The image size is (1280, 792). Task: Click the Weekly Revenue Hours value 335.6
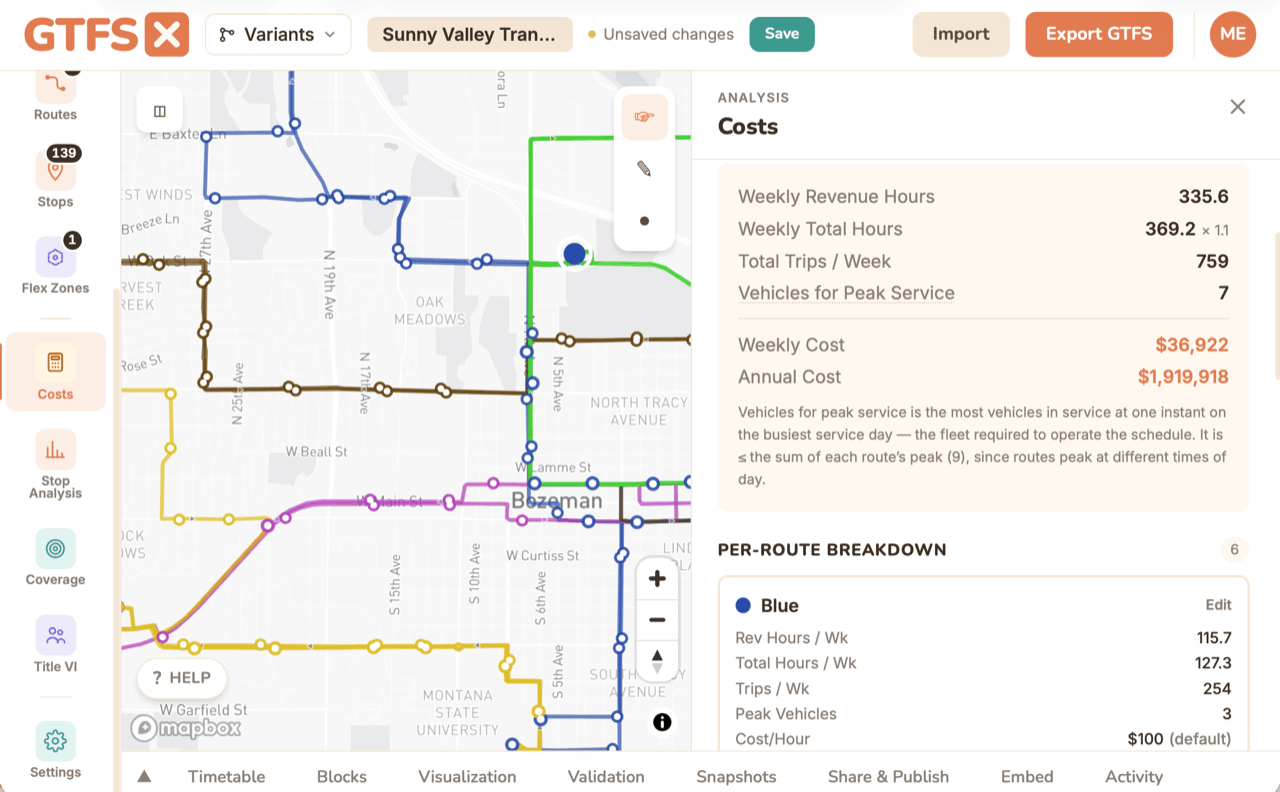[1203, 197]
